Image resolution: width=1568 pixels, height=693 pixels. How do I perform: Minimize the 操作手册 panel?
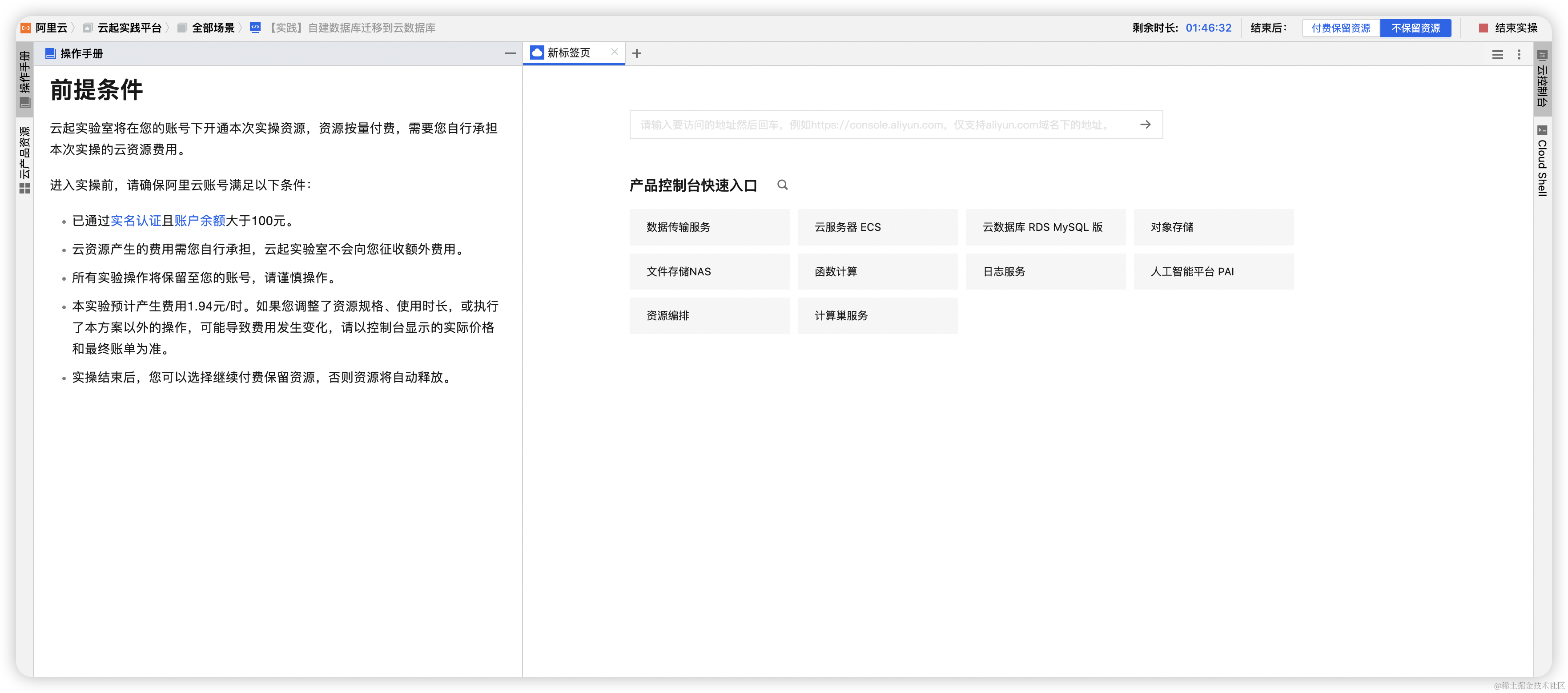click(510, 53)
